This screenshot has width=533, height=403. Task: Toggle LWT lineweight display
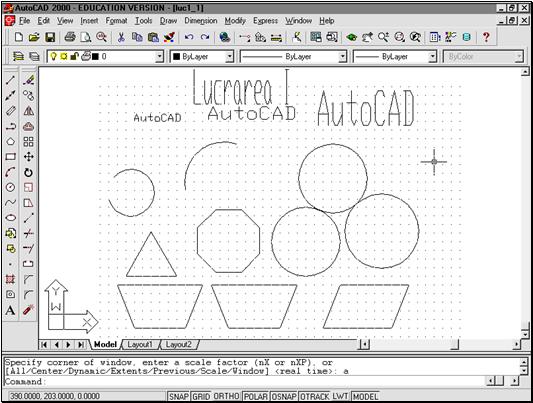340,396
